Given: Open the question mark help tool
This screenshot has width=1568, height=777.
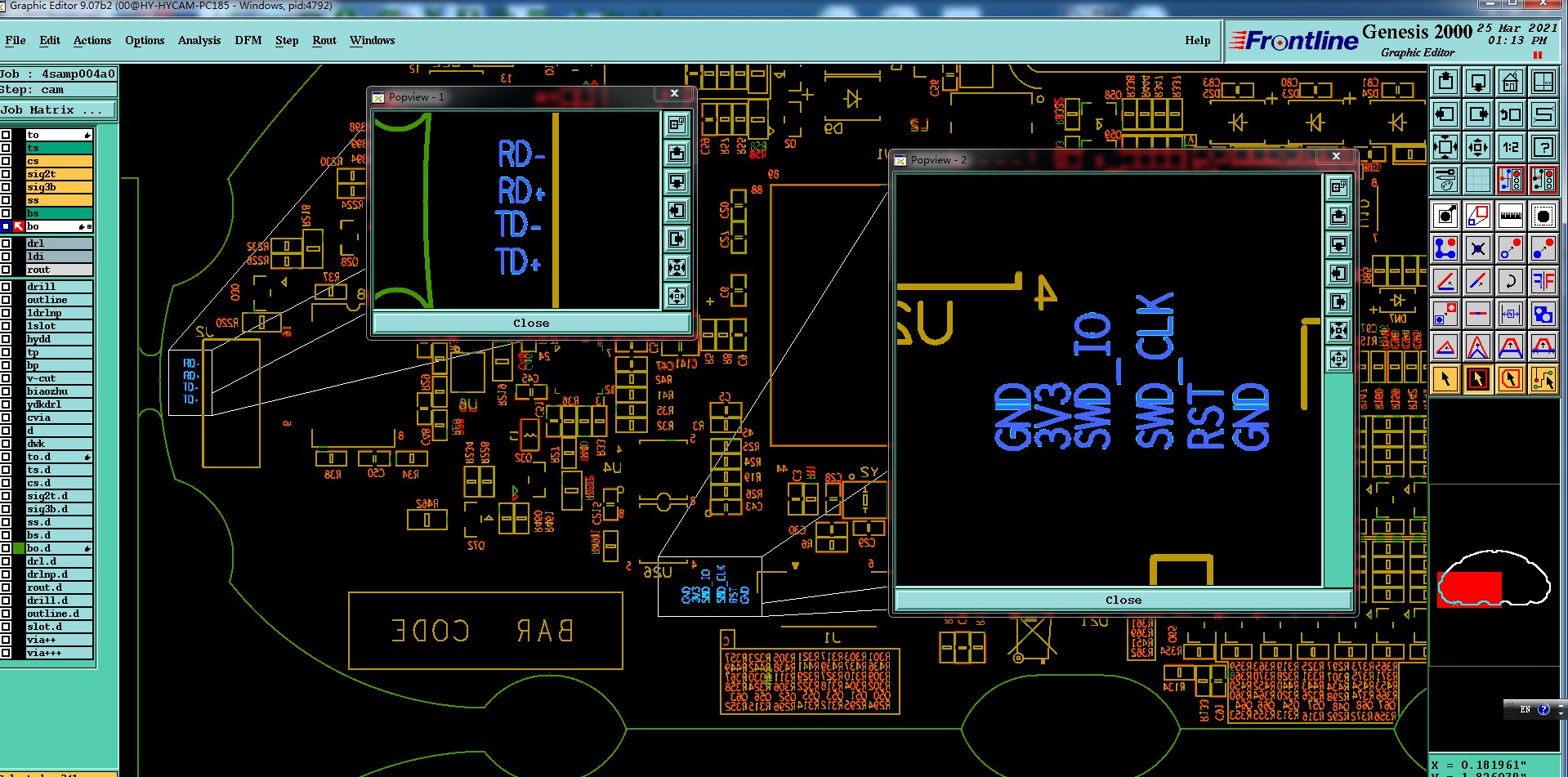Looking at the screenshot, I should (x=1543, y=147).
